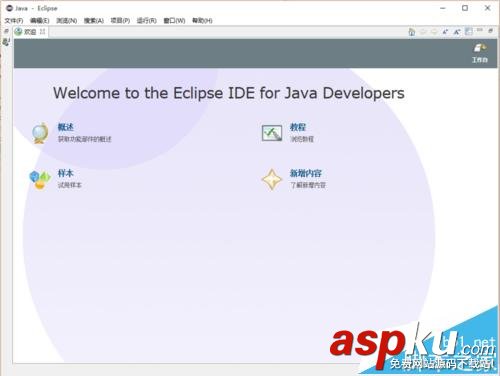The height and width of the screenshot is (376, 500).
Task: Open the 文件(F) menu
Action: (x=14, y=21)
